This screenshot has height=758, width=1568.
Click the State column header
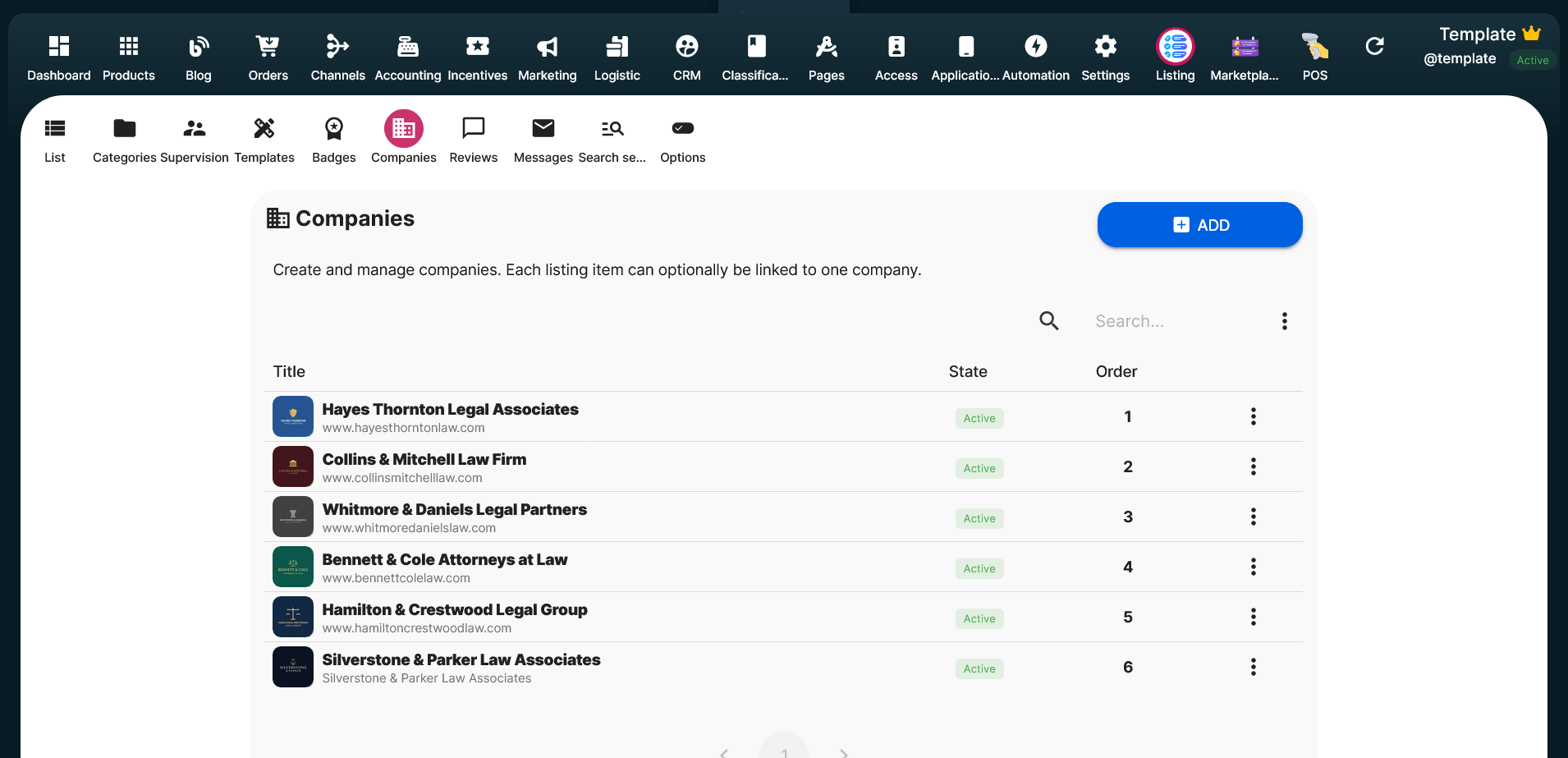coord(968,371)
